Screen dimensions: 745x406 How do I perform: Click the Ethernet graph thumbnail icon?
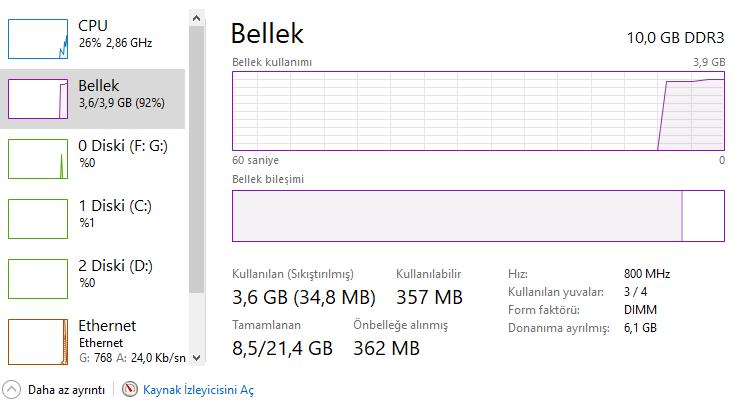[38, 340]
